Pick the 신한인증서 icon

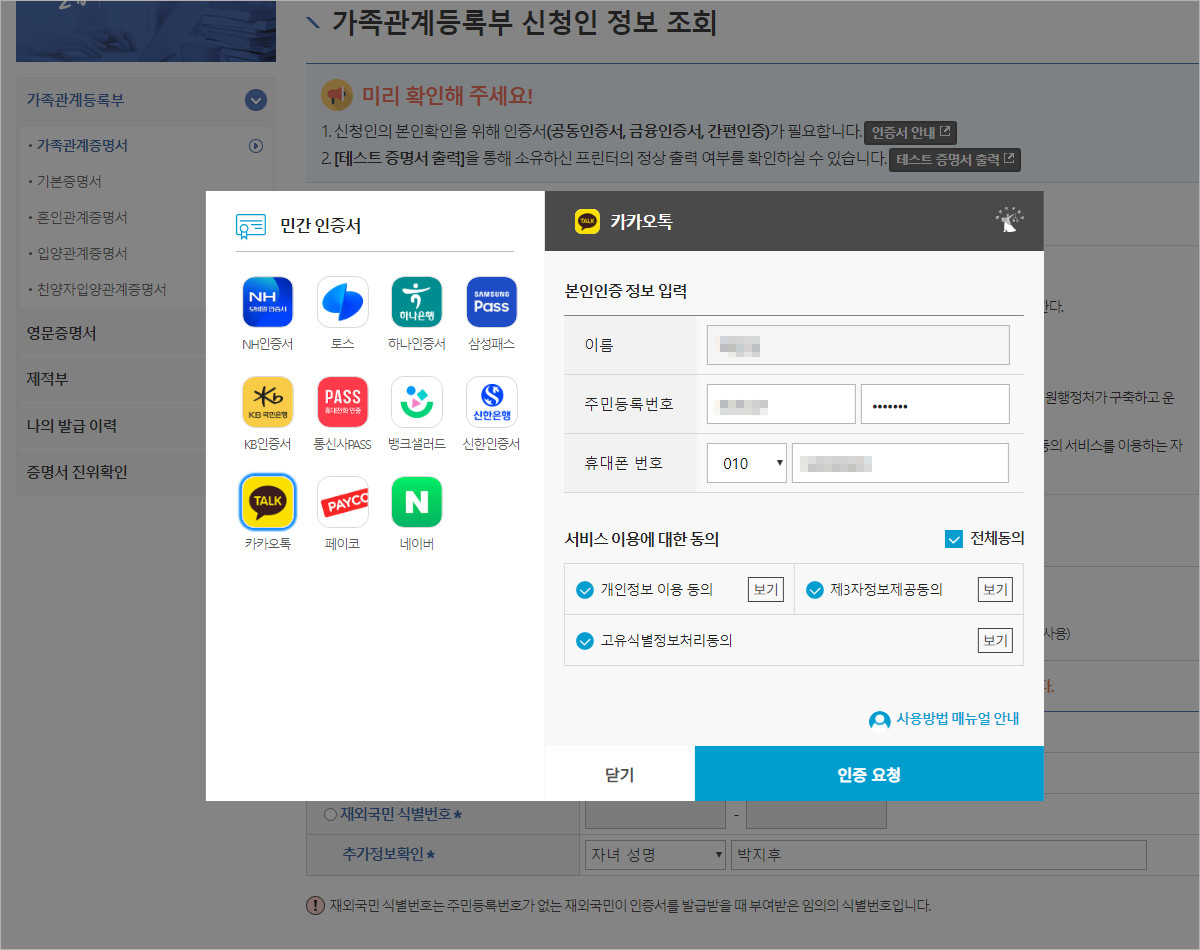click(x=492, y=402)
